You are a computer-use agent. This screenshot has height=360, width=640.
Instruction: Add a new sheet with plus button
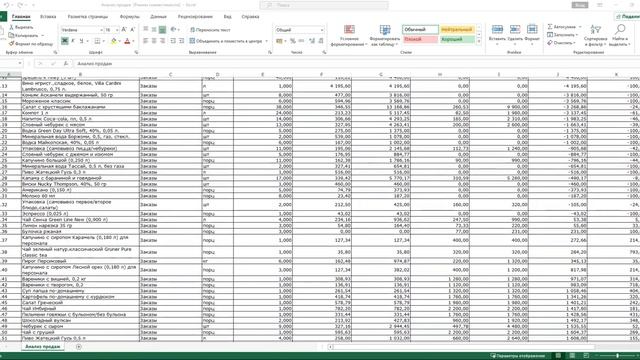coord(79,347)
